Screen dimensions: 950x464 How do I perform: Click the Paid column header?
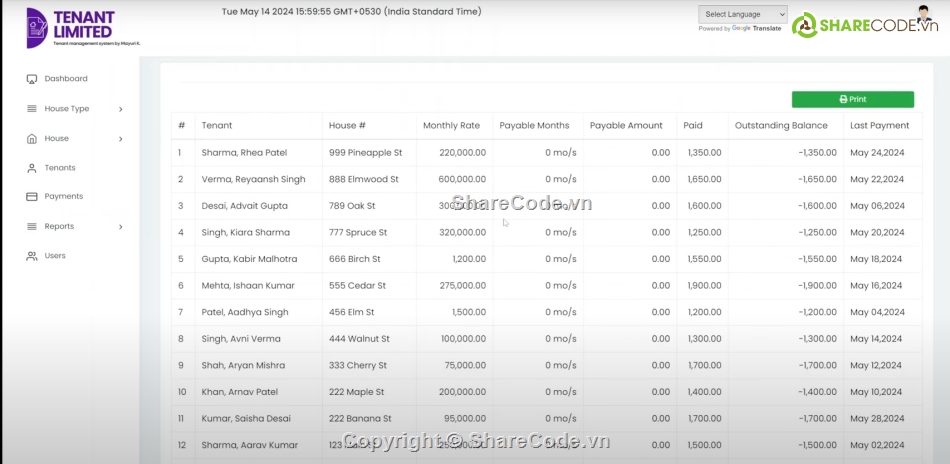(x=693, y=125)
